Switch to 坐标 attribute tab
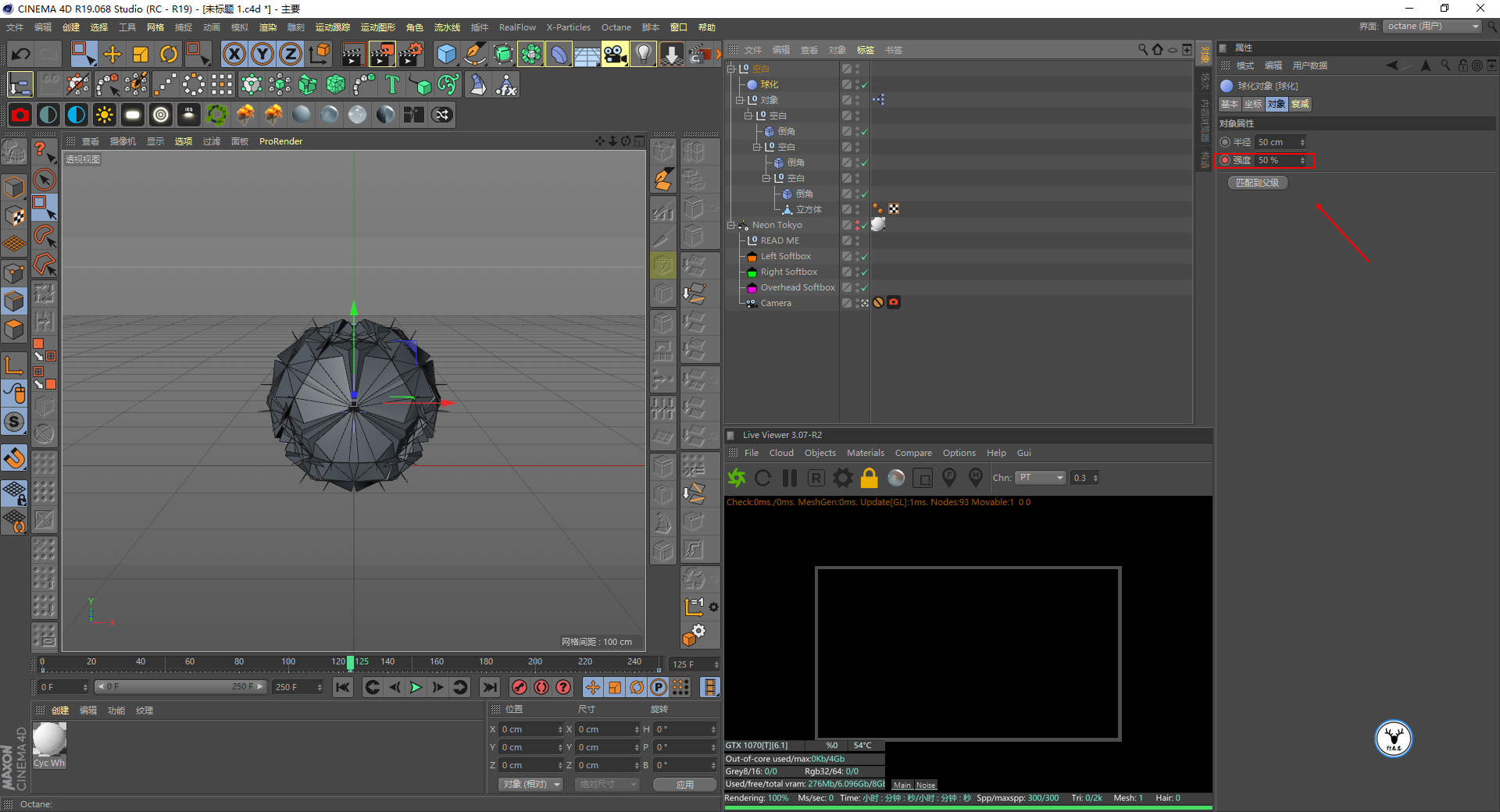1500x812 pixels. (1253, 104)
